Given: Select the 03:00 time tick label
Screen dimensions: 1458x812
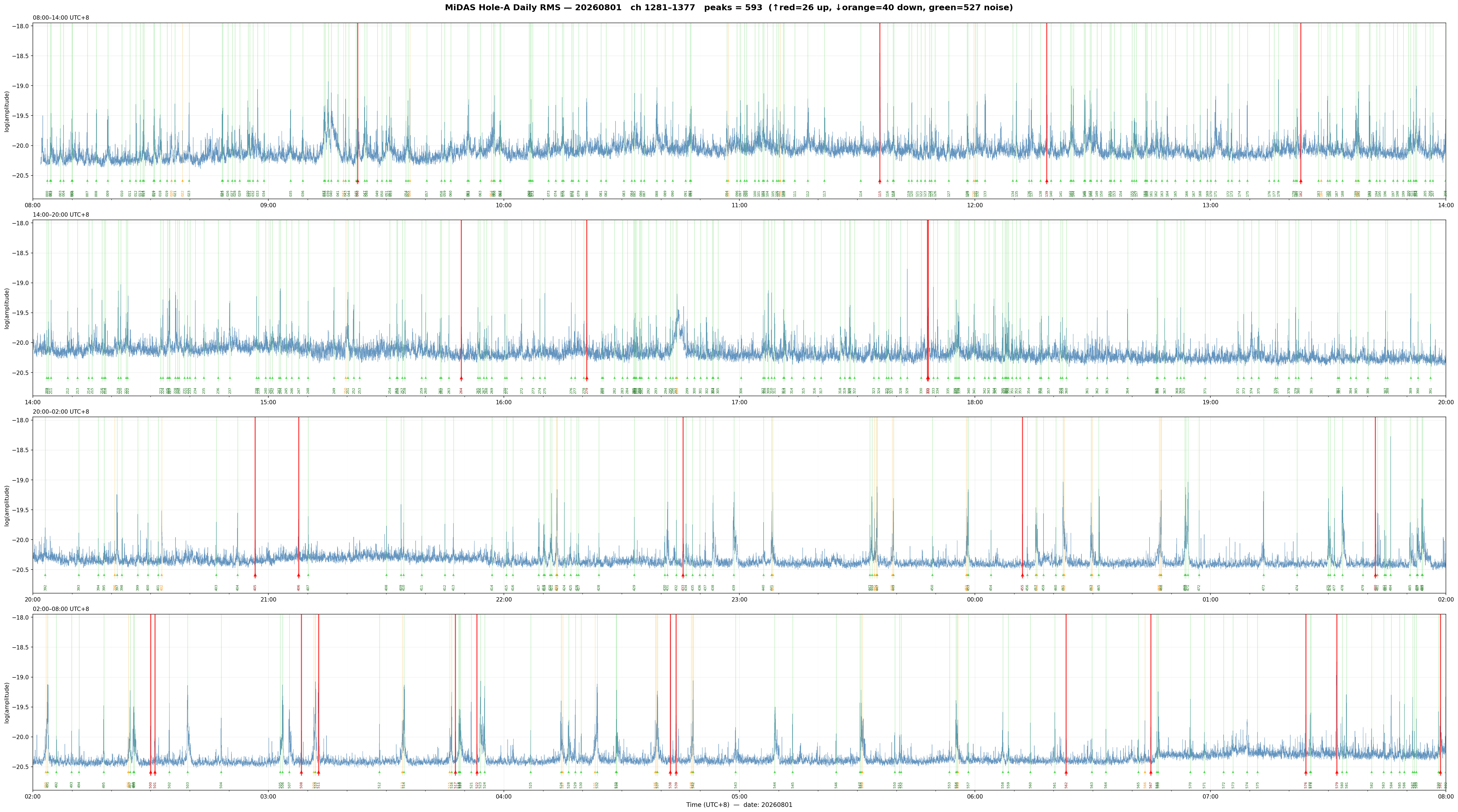Looking at the screenshot, I should (x=268, y=797).
